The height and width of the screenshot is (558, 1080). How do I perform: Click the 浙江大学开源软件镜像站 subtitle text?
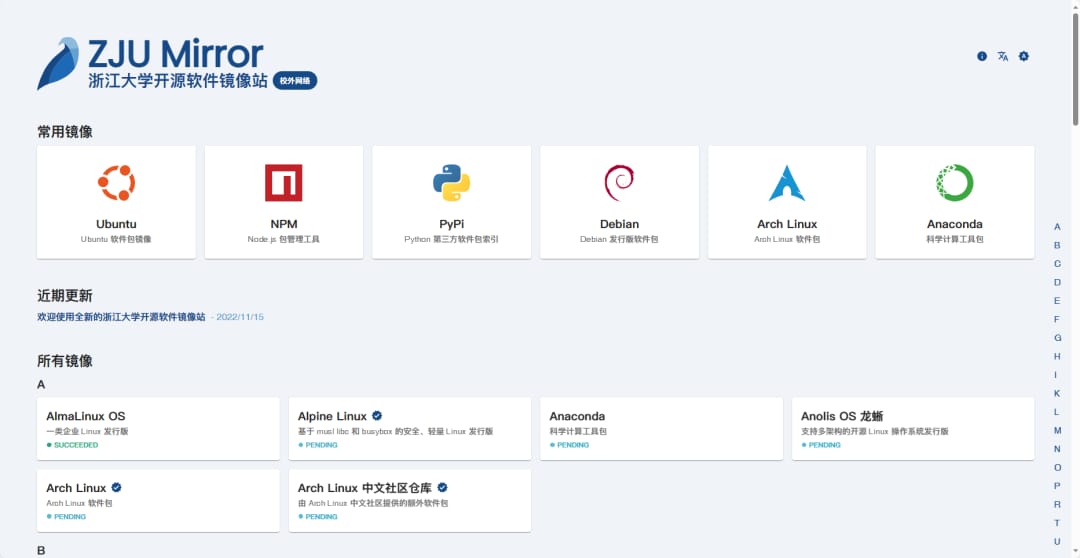(178, 81)
